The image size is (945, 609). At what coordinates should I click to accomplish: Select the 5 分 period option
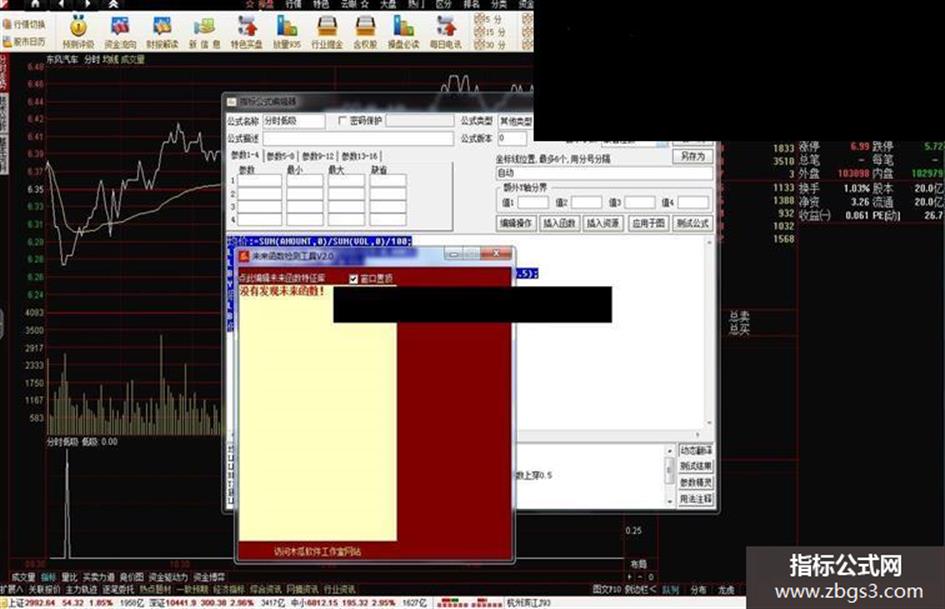(x=489, y=19)
